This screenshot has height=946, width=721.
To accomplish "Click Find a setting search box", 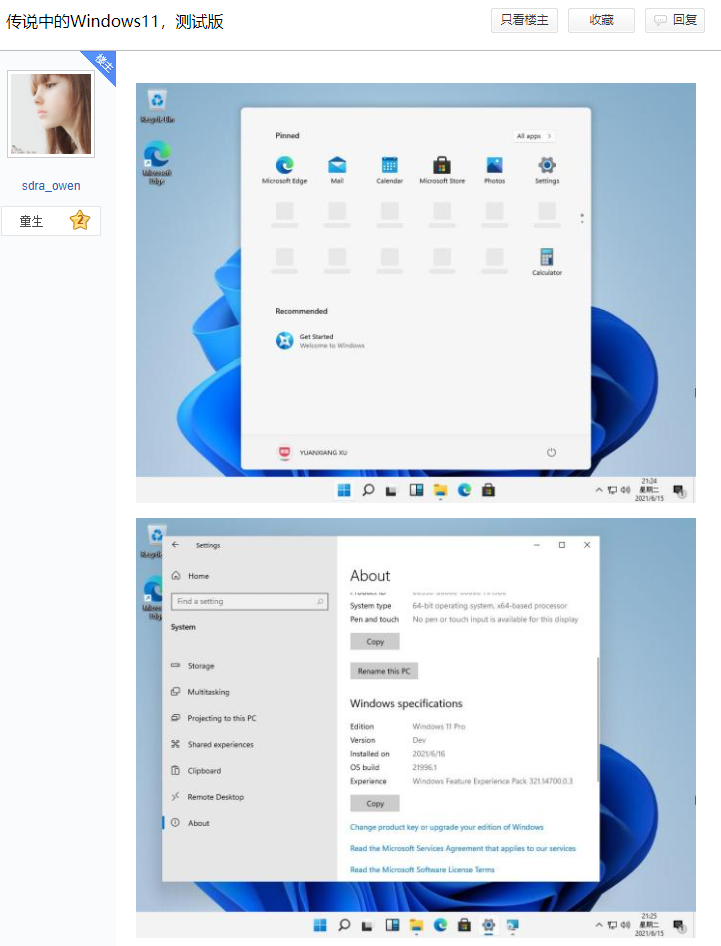I will point(250,602).
